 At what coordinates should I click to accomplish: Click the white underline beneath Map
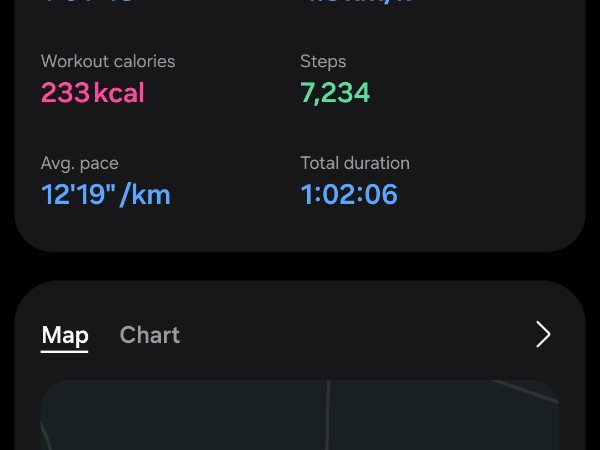point(65,351)
